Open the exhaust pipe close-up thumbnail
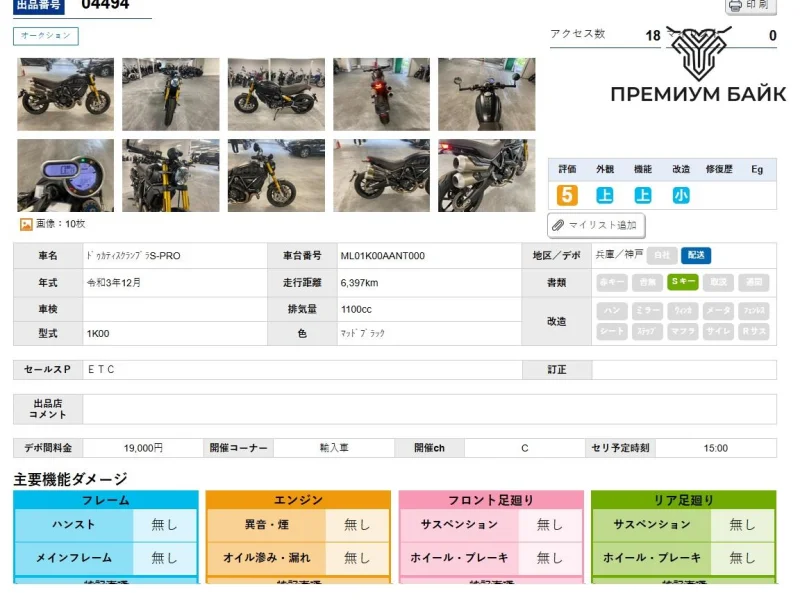The image size is (800, 600). (x=486, y=175)
